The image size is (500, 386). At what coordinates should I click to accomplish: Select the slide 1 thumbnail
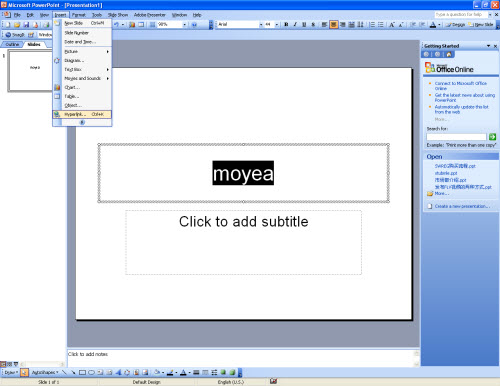pyautogui.click(x=31, y=71)
